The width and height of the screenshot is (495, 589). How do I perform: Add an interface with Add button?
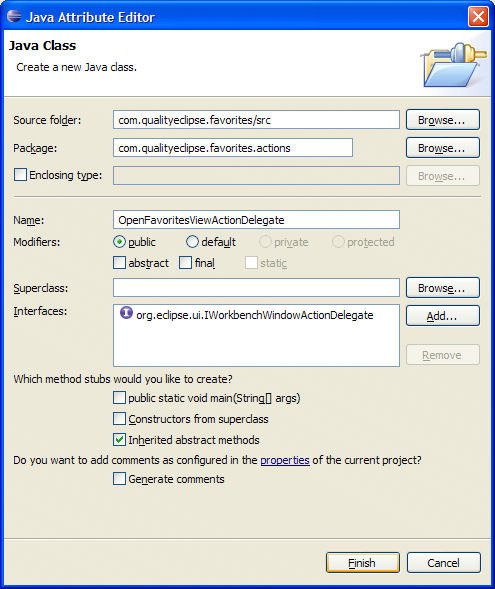pyautogui.click(x=443, y=316)
